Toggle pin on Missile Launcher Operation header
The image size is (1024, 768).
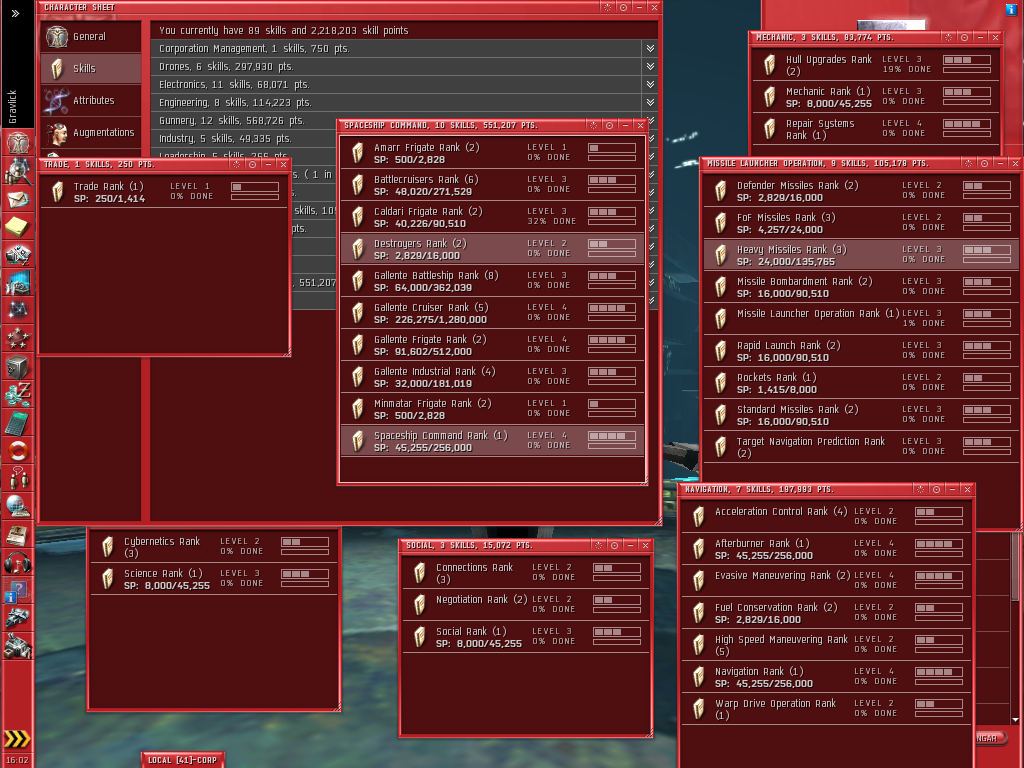[x=968, y=163]
